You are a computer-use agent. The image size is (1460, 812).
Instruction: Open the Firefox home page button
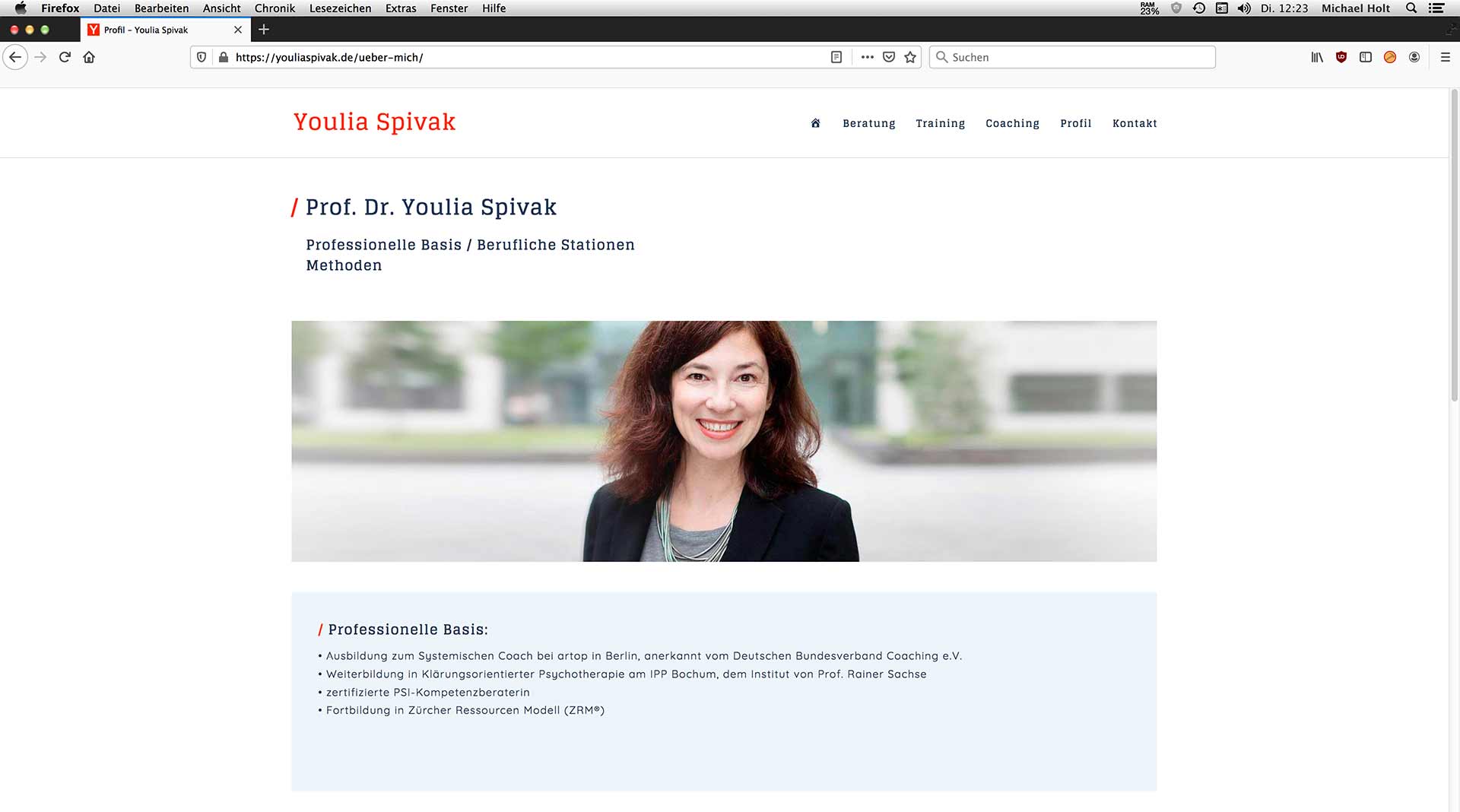pos(89,57)
